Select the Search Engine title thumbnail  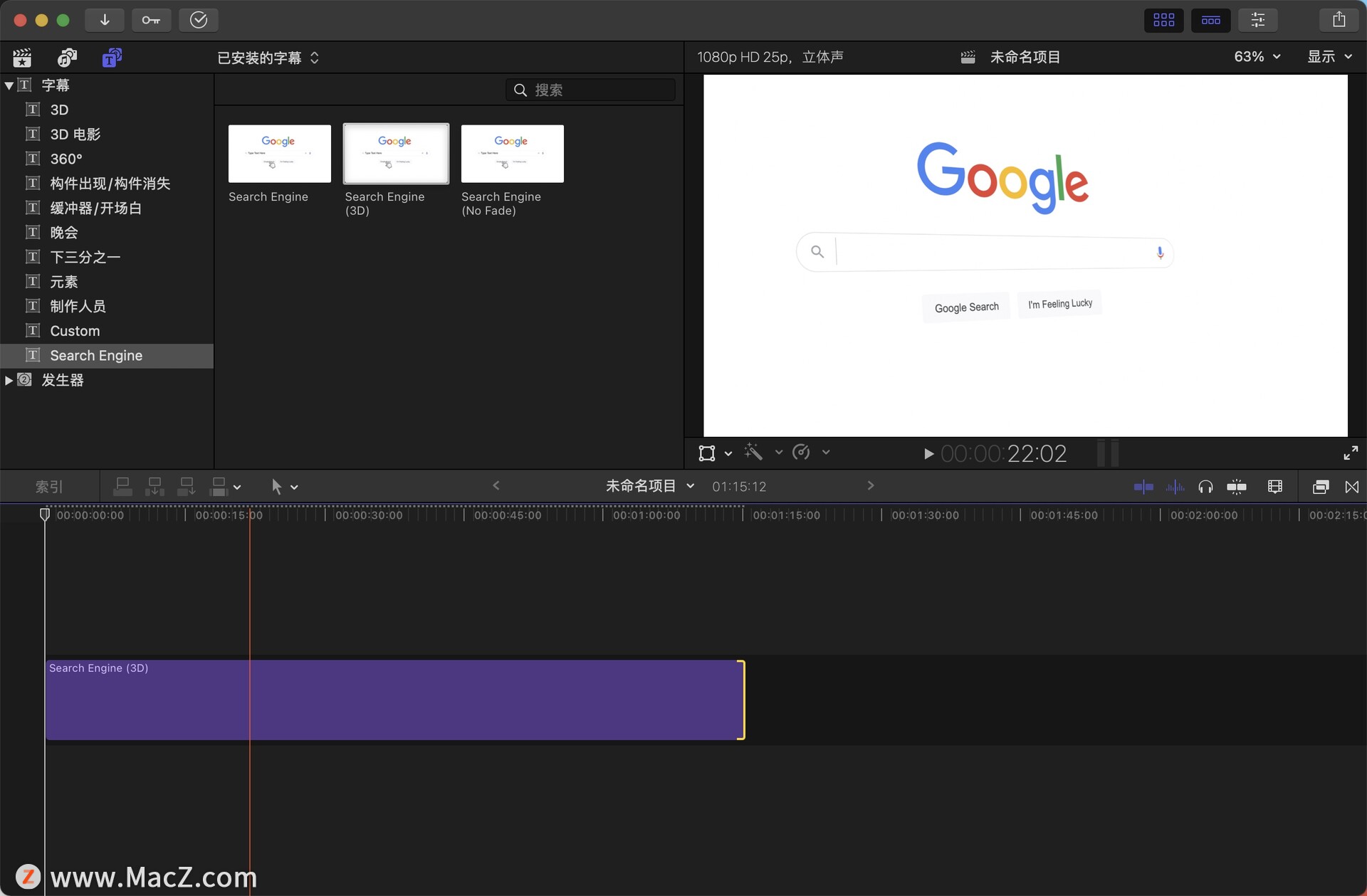(280, 154)
